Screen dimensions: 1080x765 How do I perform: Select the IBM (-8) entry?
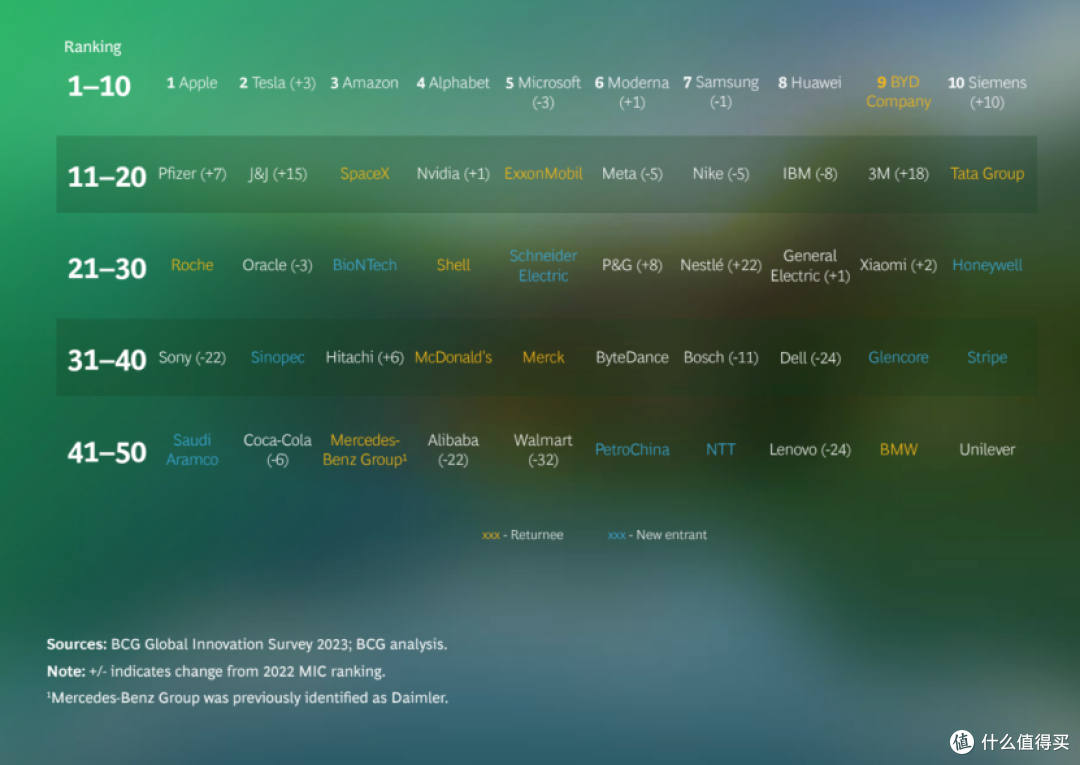[x=809, y=174]
